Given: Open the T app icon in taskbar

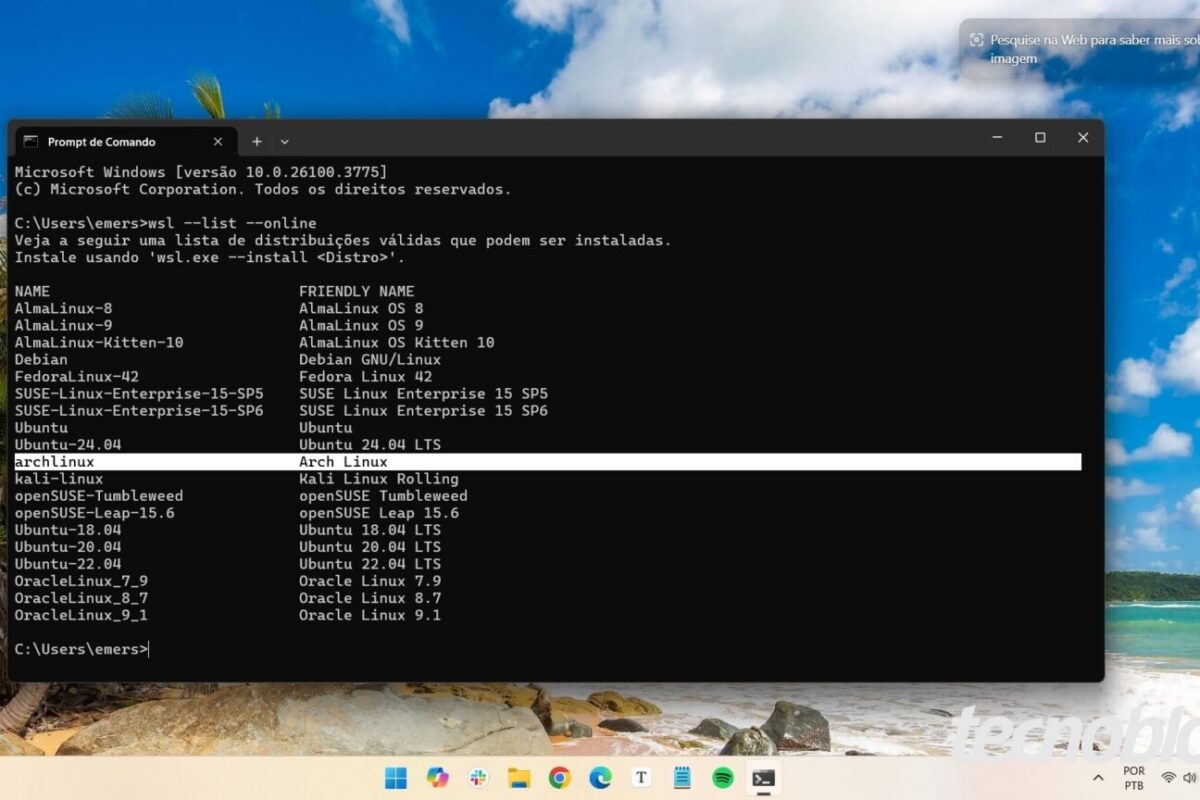Looking at the screenshot, I should pyautogui.click(x=641, y=778).
